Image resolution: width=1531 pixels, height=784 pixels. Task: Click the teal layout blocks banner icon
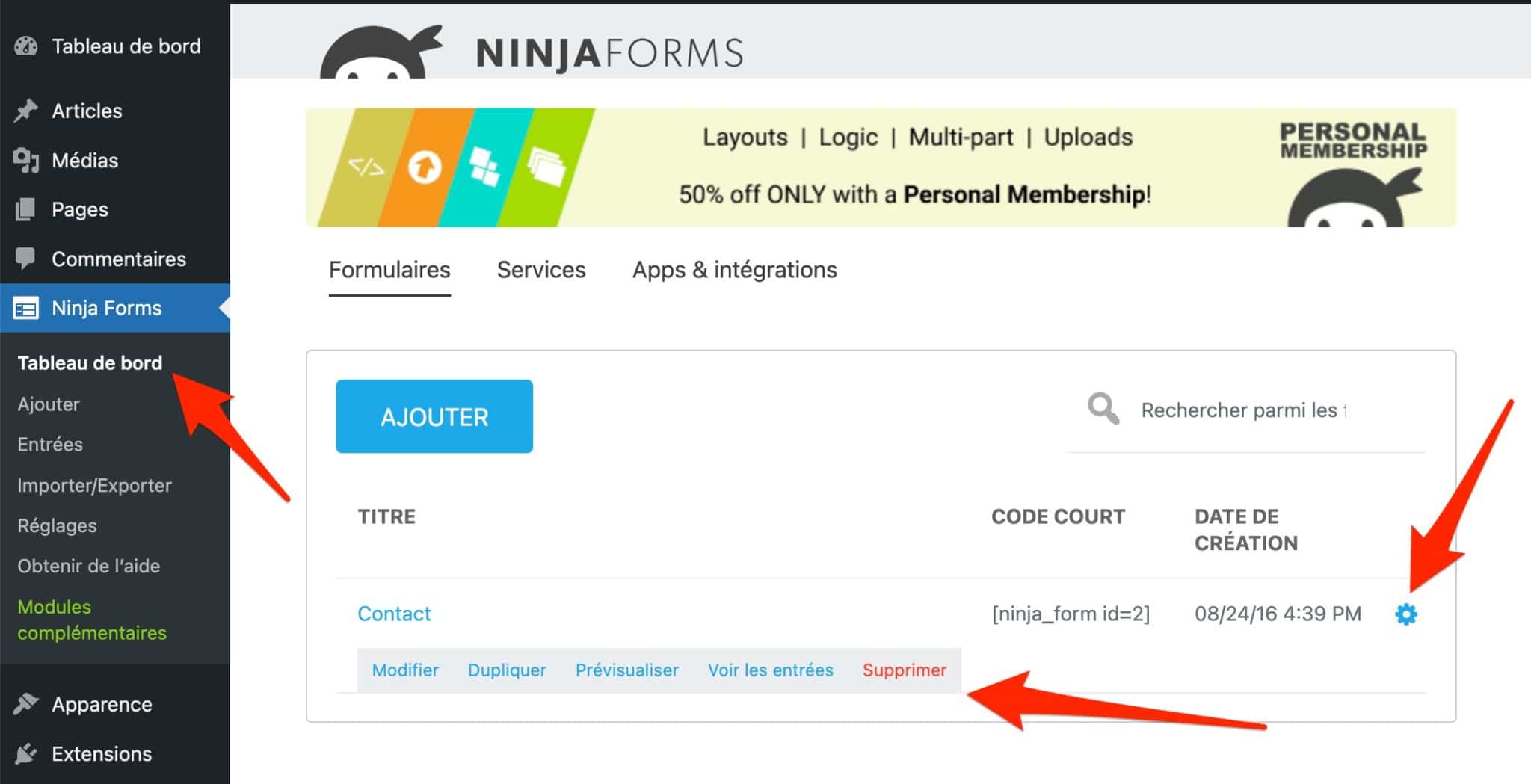pos(484,167)
